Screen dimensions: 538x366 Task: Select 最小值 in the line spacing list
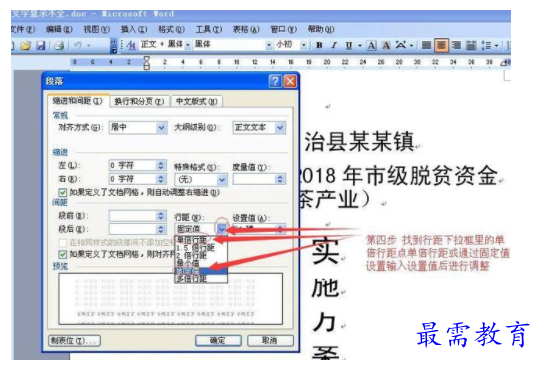201,263
